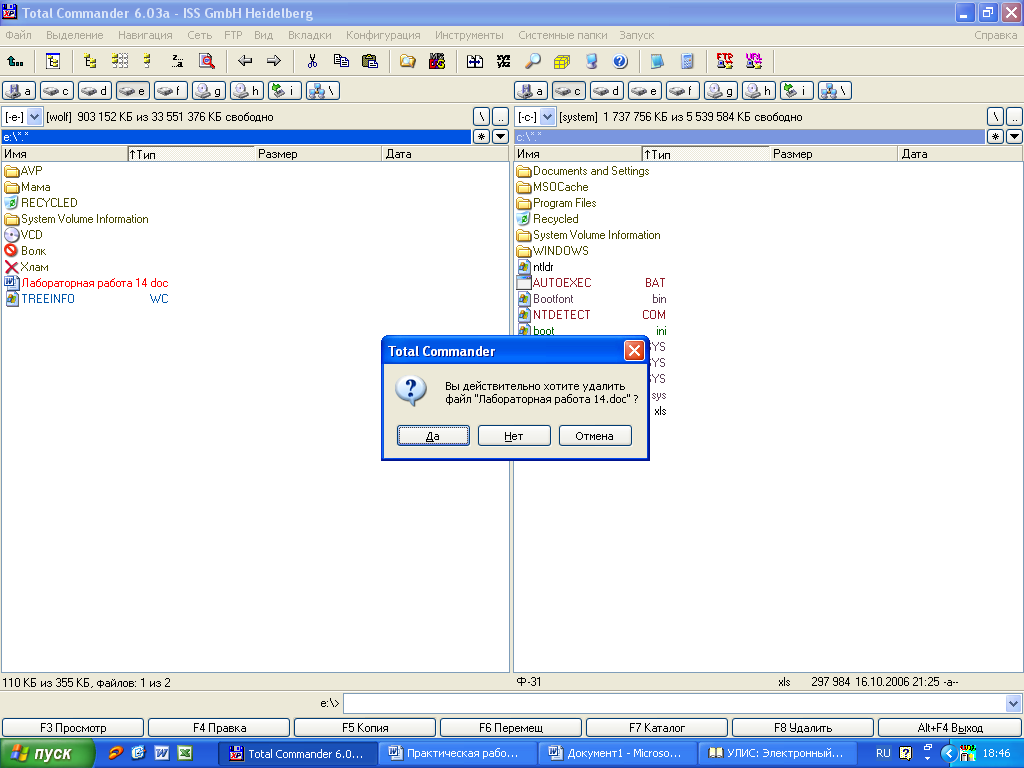This screenshot has height=768, width=1024.
Task: Open right panel directory history arrow
Action: 1014,136
